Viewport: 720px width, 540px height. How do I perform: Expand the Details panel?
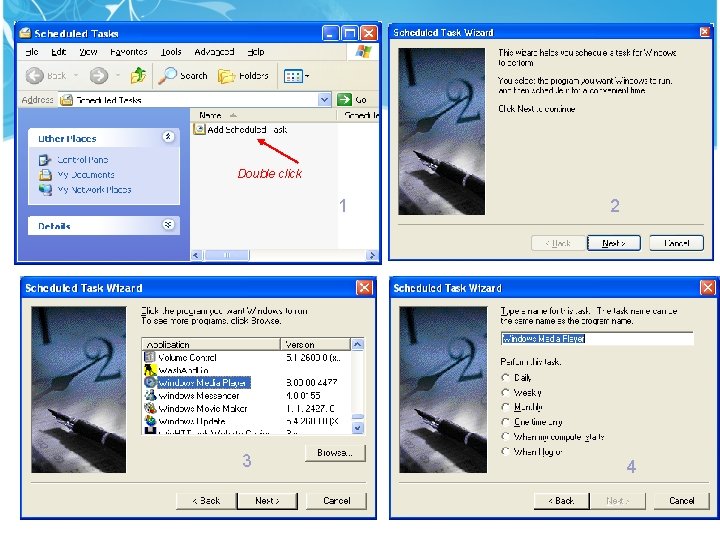pos(168,225)
